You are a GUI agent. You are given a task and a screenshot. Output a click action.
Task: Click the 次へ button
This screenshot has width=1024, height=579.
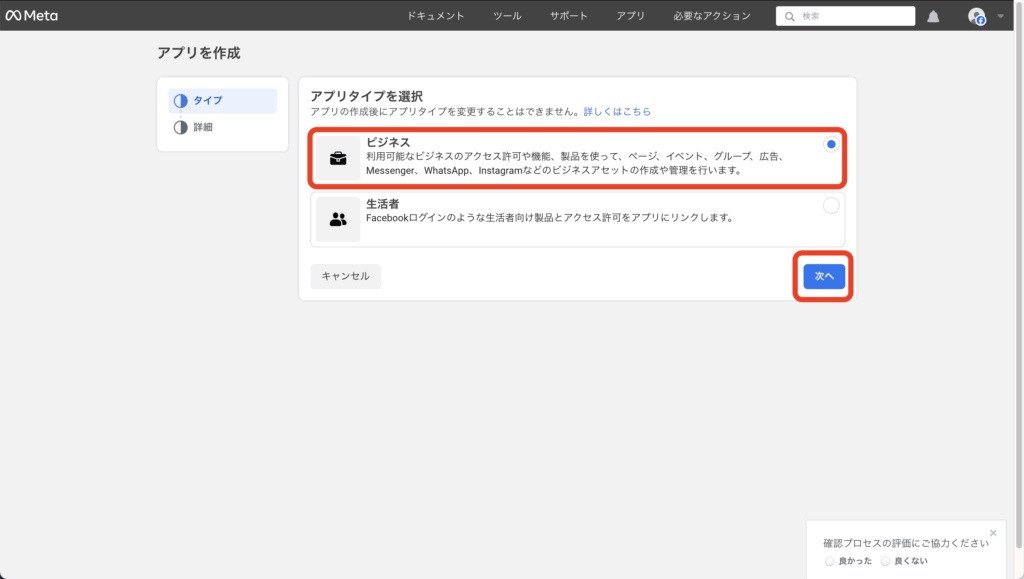tap(824, 276)
